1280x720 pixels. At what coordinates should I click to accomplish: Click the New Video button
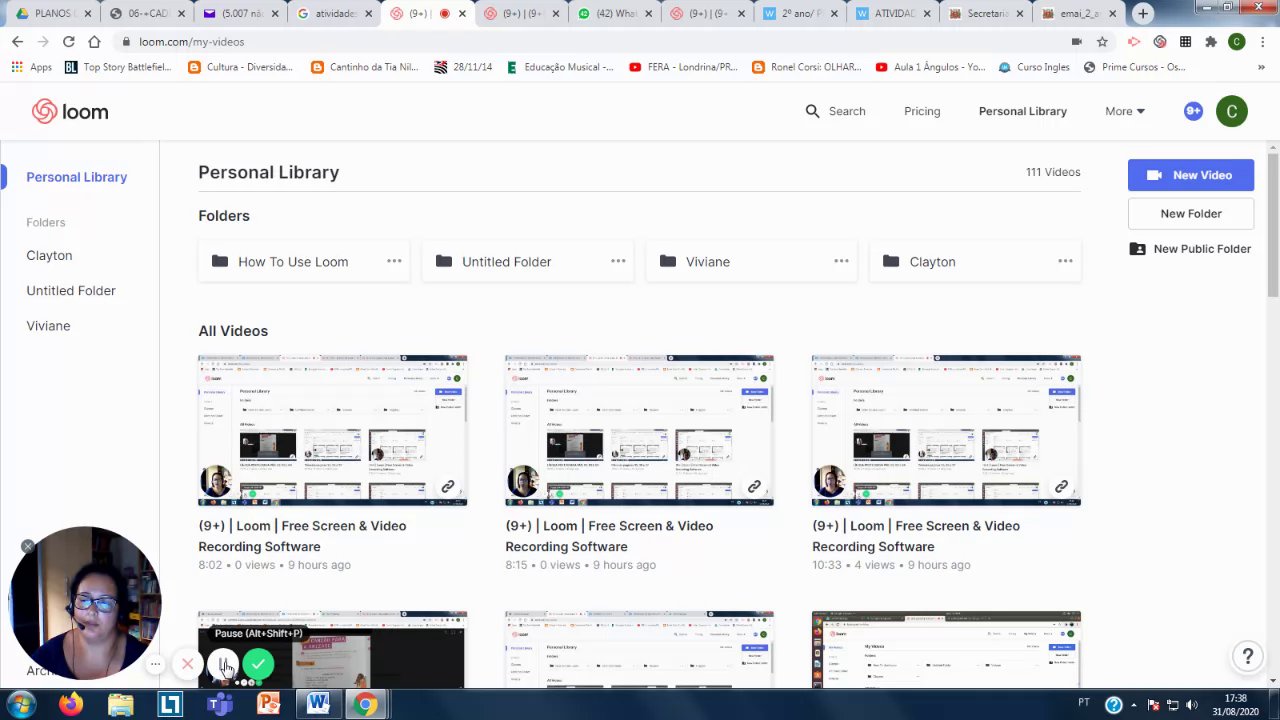1191,175
